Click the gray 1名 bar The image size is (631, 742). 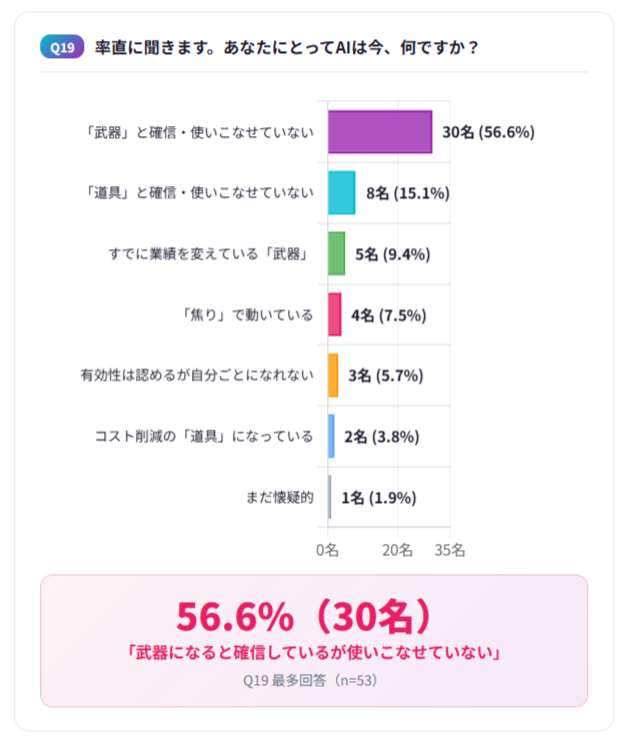click(x=330, y=497)
